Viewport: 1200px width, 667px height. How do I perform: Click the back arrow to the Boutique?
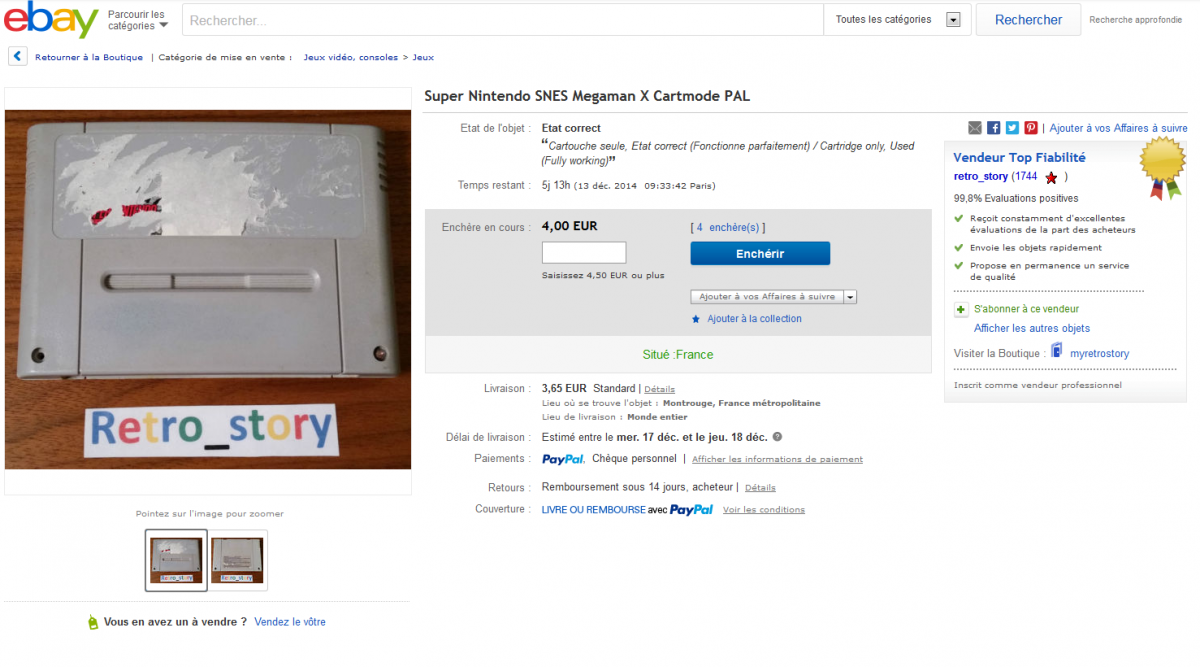[18, 57]
